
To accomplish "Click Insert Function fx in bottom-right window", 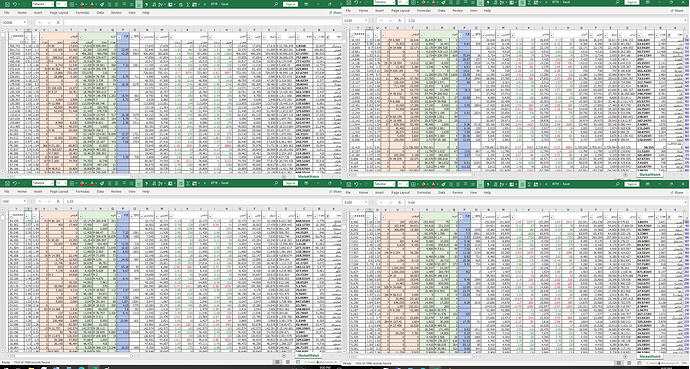I will coord(400,202).
